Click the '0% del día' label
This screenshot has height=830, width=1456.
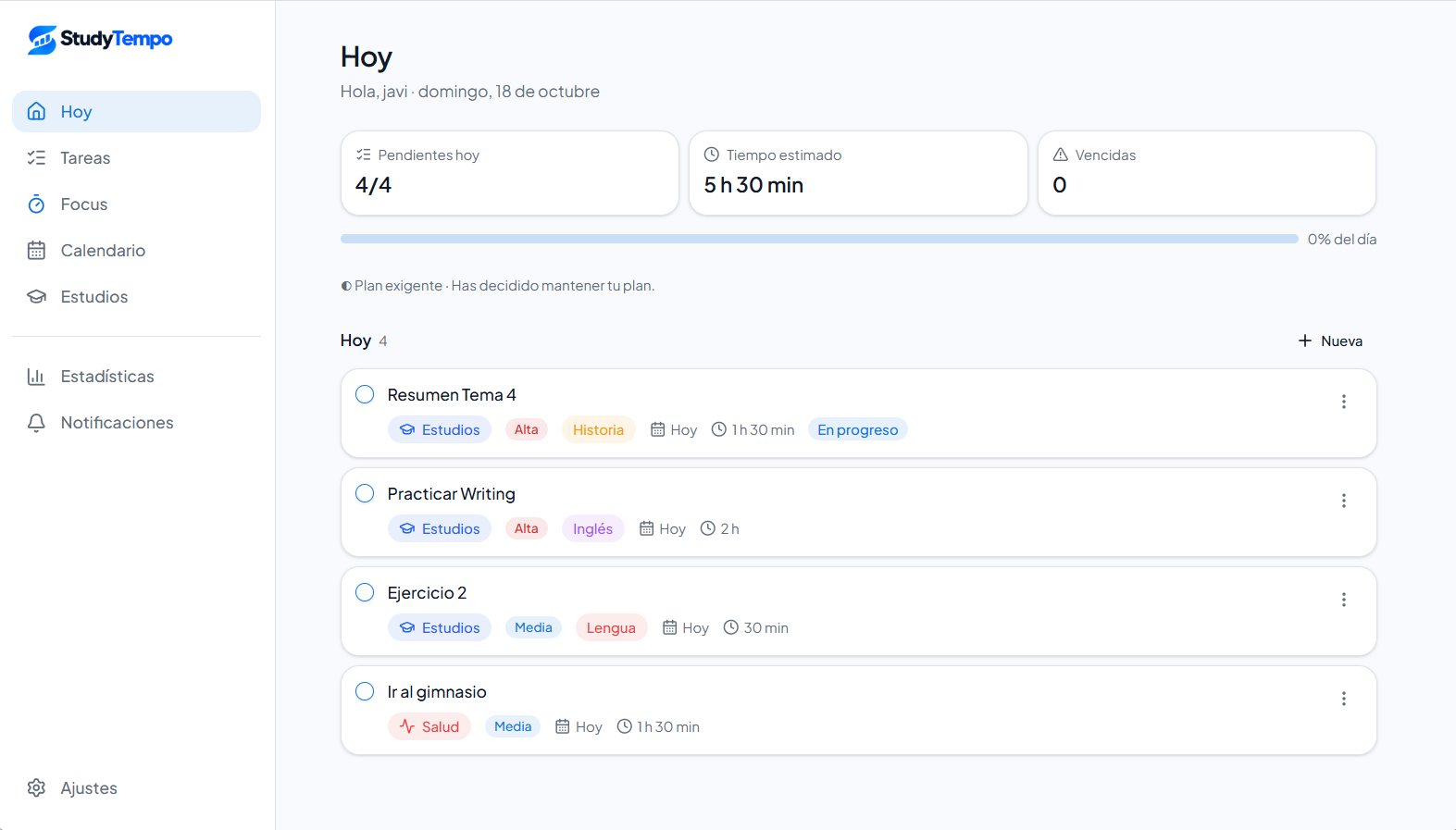point(1342,239)
